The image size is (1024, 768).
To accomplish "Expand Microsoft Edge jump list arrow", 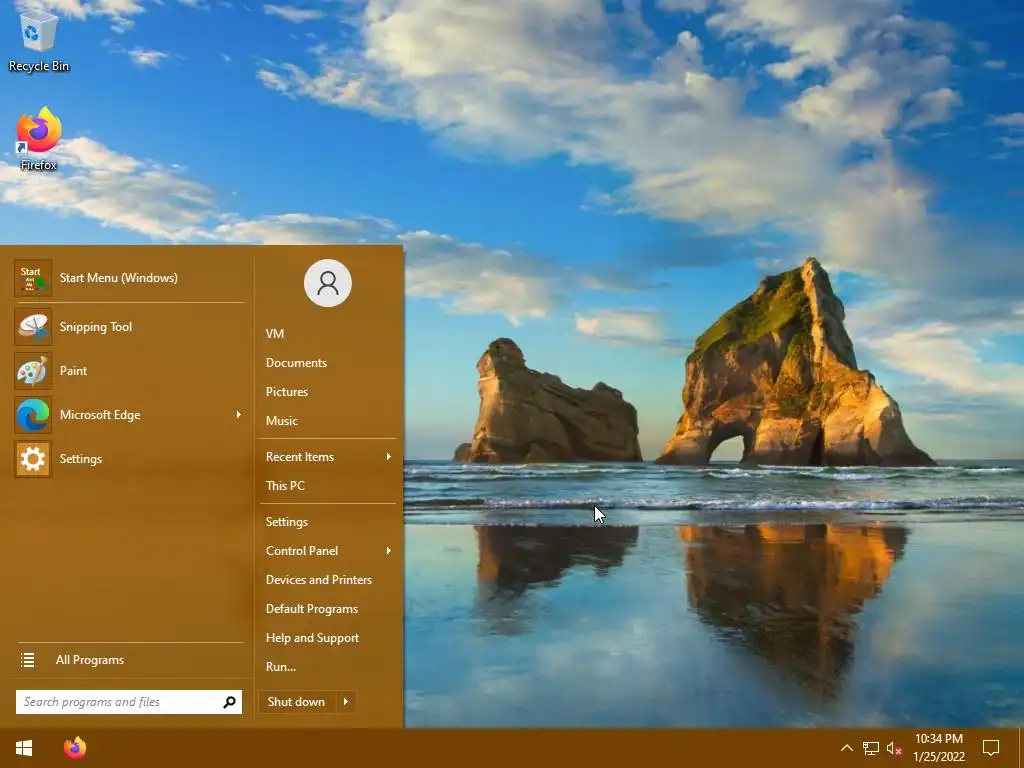I will click(x=238, y=415).
